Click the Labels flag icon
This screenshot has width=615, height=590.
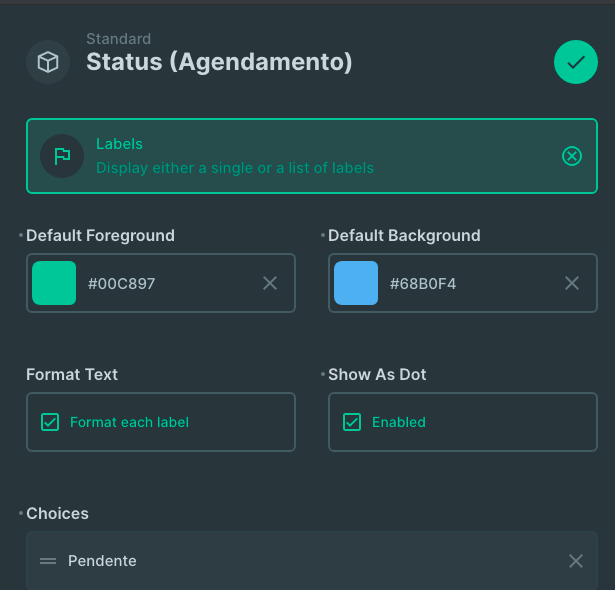(x=62, y=156)
